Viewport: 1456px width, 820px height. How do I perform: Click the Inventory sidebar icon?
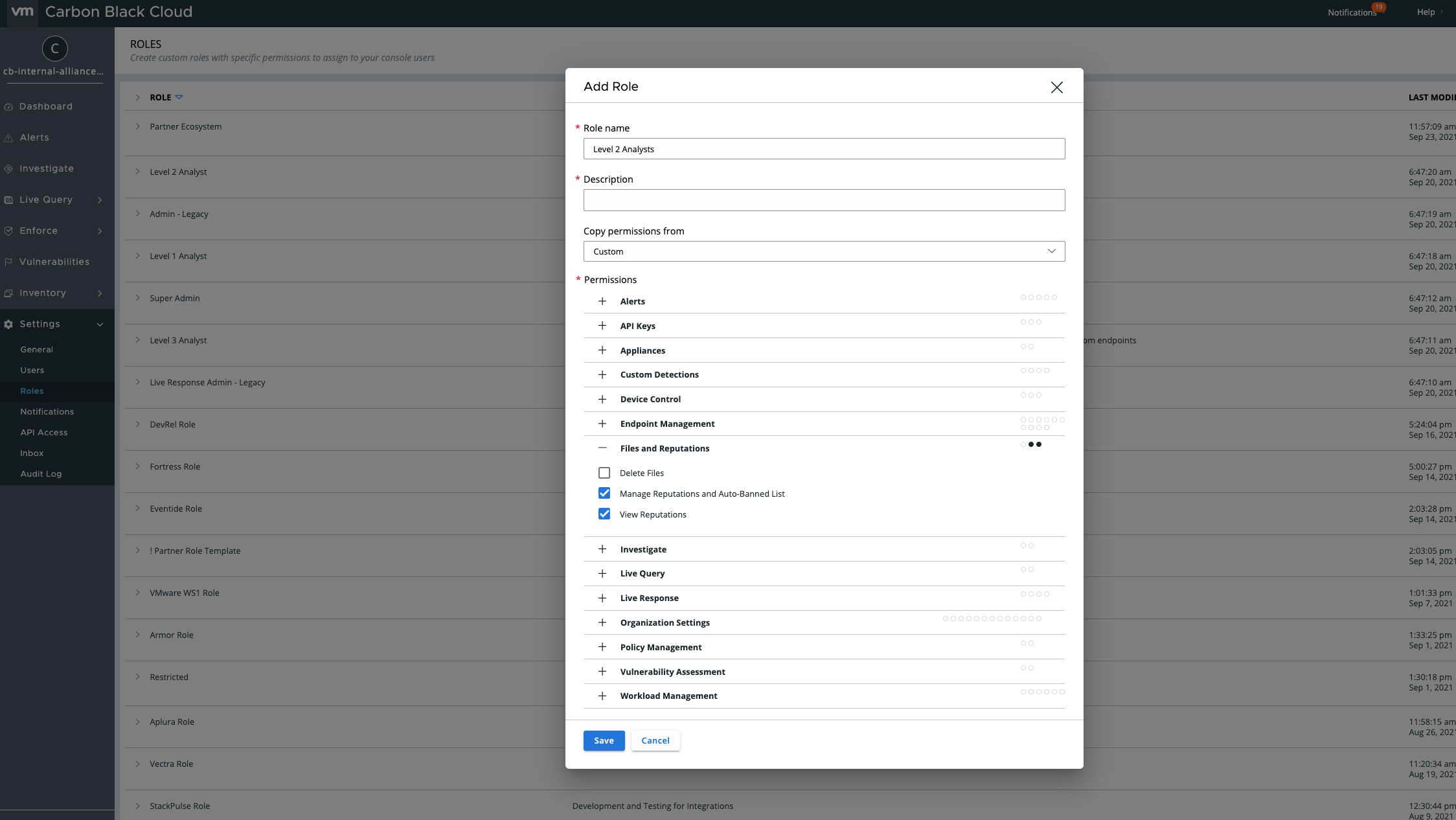(x=8, y=293)
